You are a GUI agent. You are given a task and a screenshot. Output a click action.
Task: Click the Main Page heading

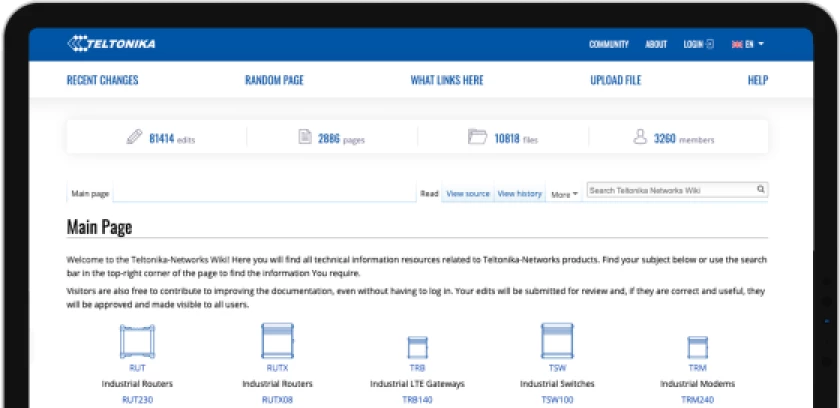pos(99,227)
